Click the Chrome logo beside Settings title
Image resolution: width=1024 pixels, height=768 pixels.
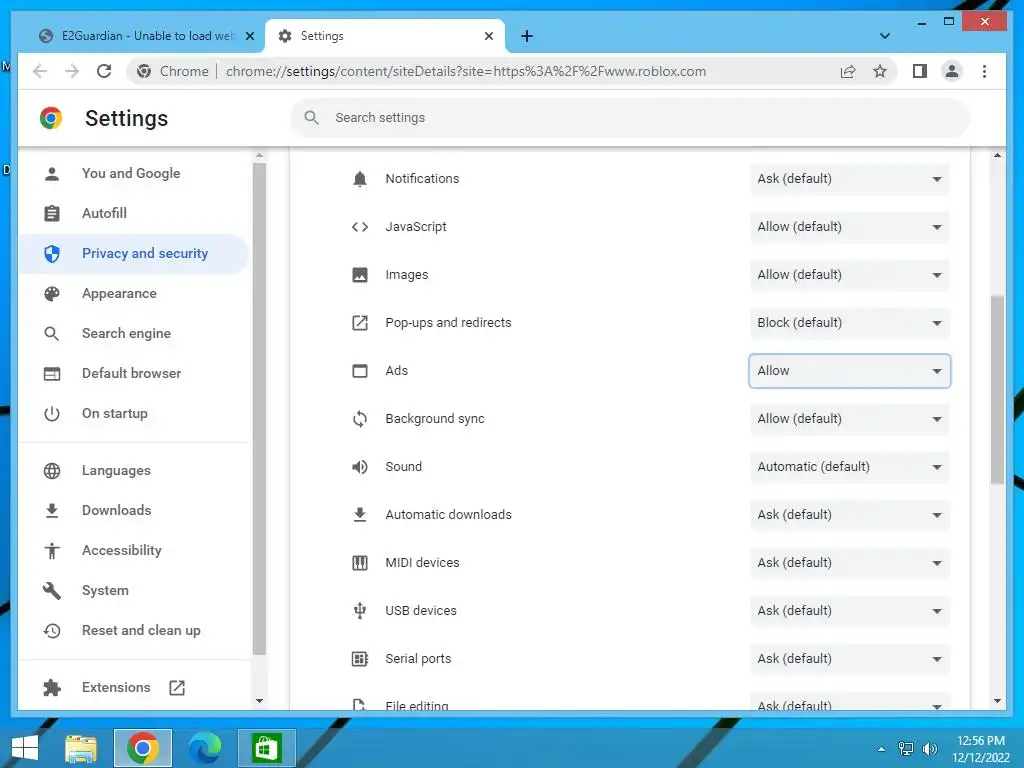point(51,118)
